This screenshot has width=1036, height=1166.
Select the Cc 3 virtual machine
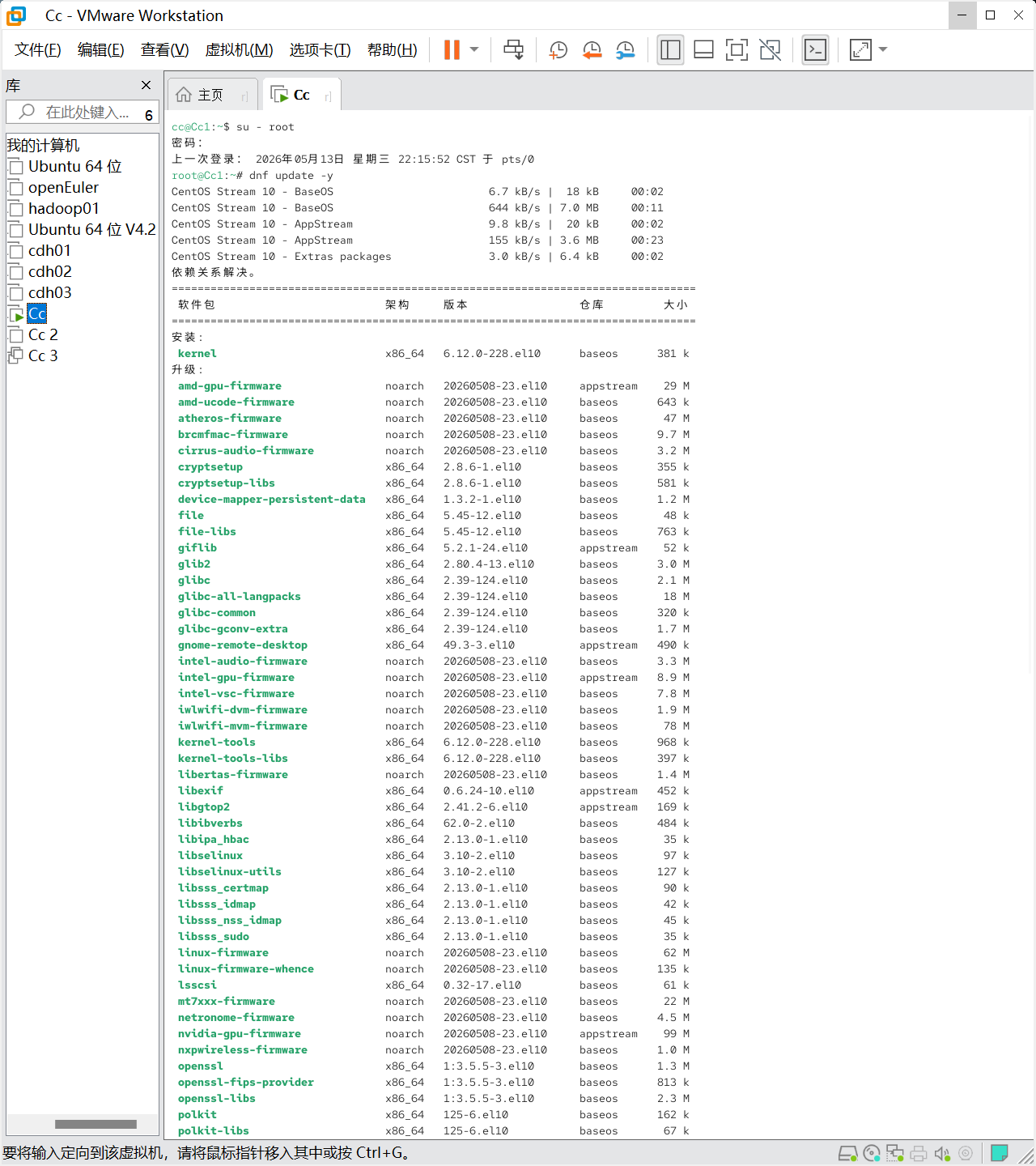(x=43, y=355)
